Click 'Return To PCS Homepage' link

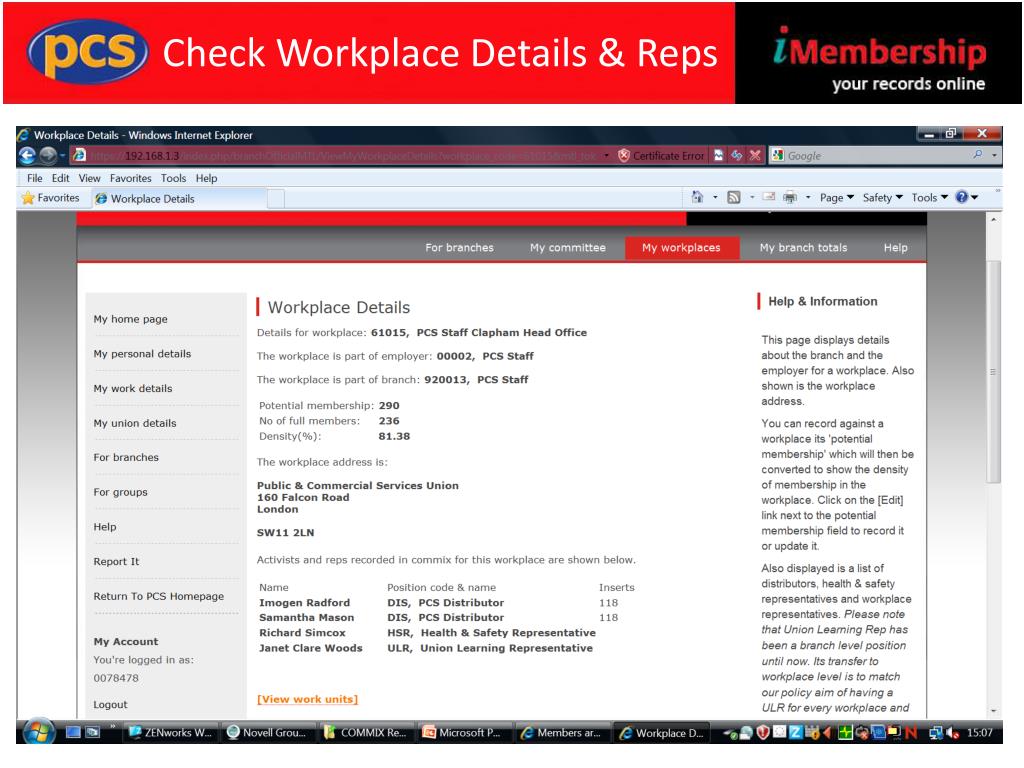click(x=159, y=596)
